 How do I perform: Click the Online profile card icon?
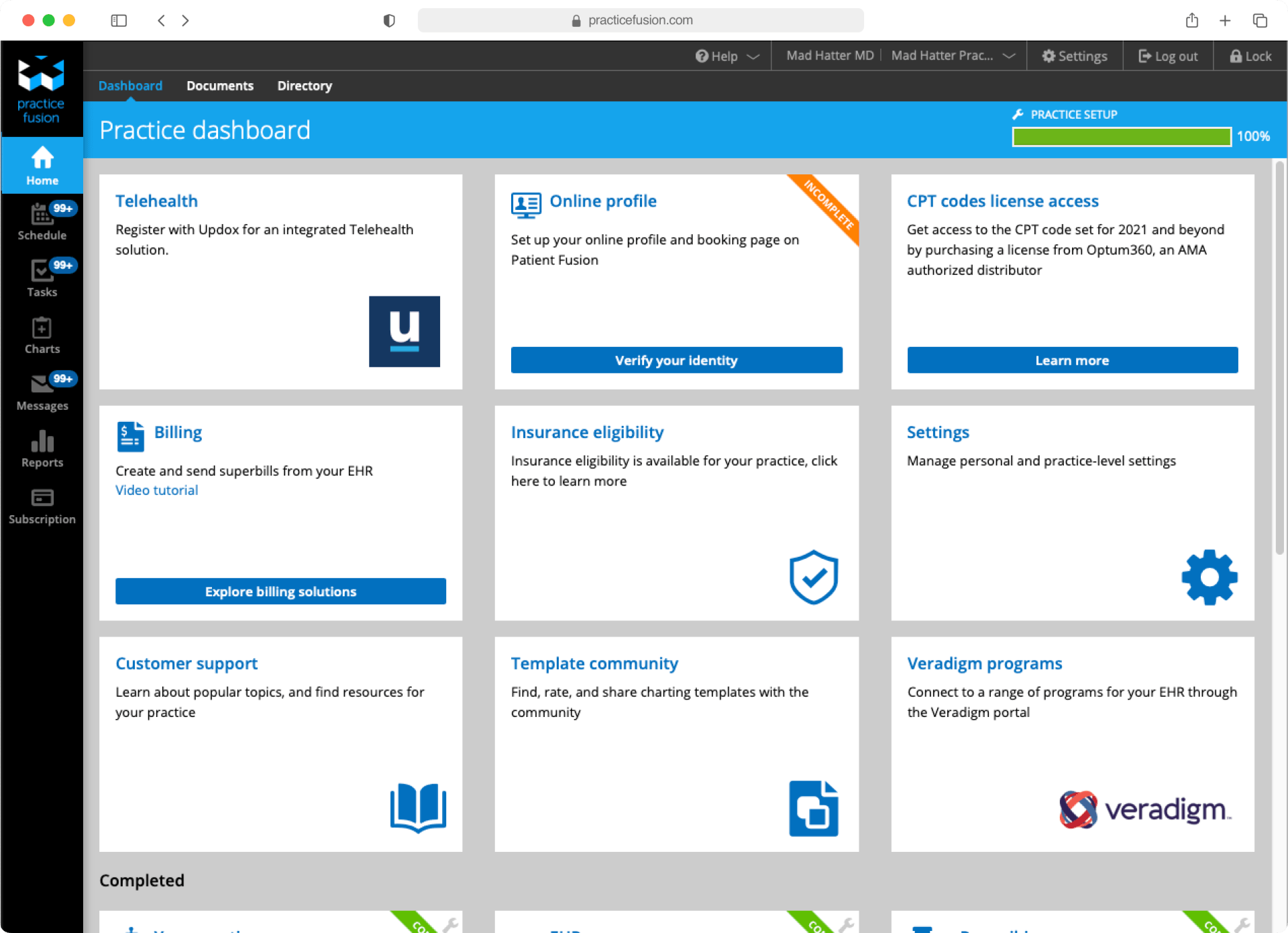(526, 205)
